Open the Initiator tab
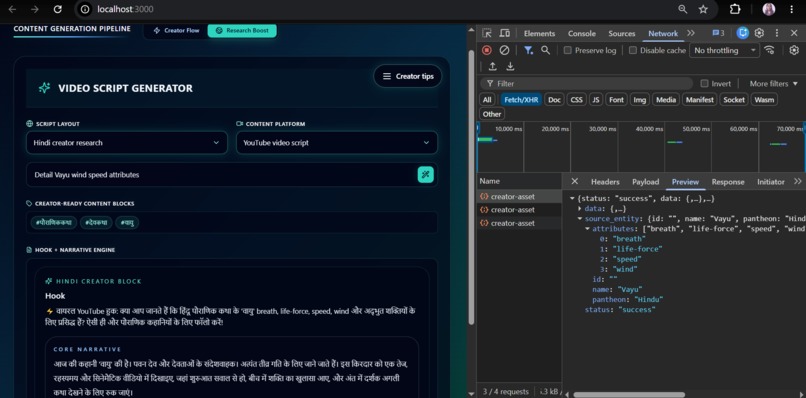This screenshot has height=398, width=806. pyautogui.click(x=771, y=182)
